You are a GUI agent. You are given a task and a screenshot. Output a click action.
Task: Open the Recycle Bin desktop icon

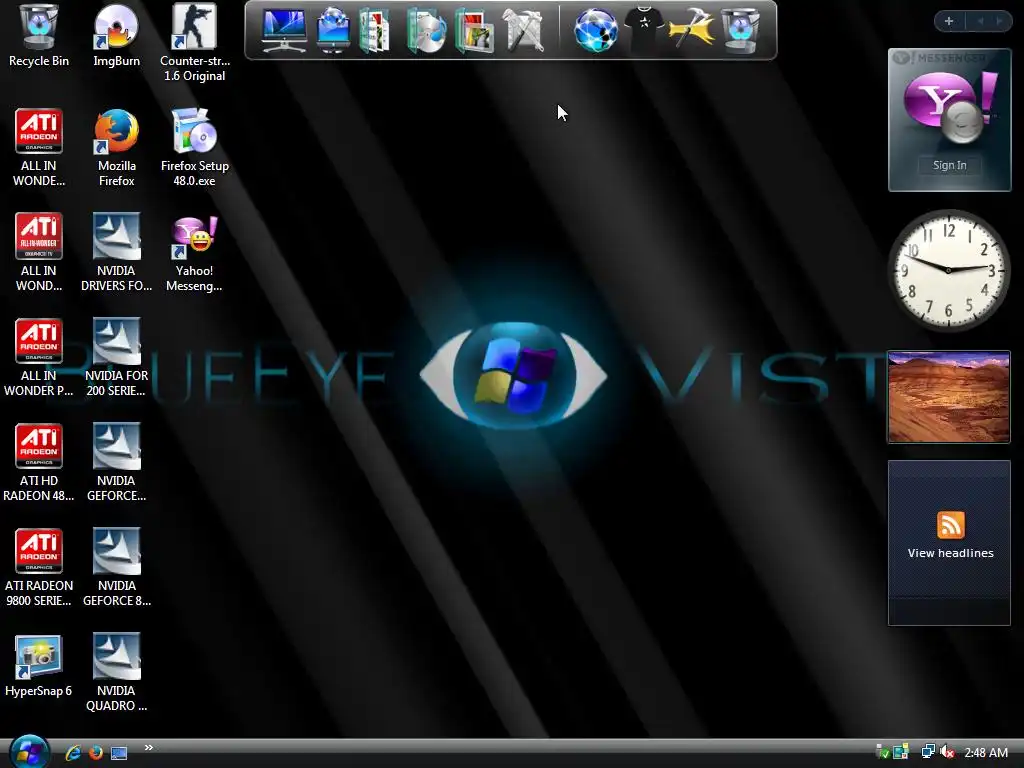pos(39,36)
